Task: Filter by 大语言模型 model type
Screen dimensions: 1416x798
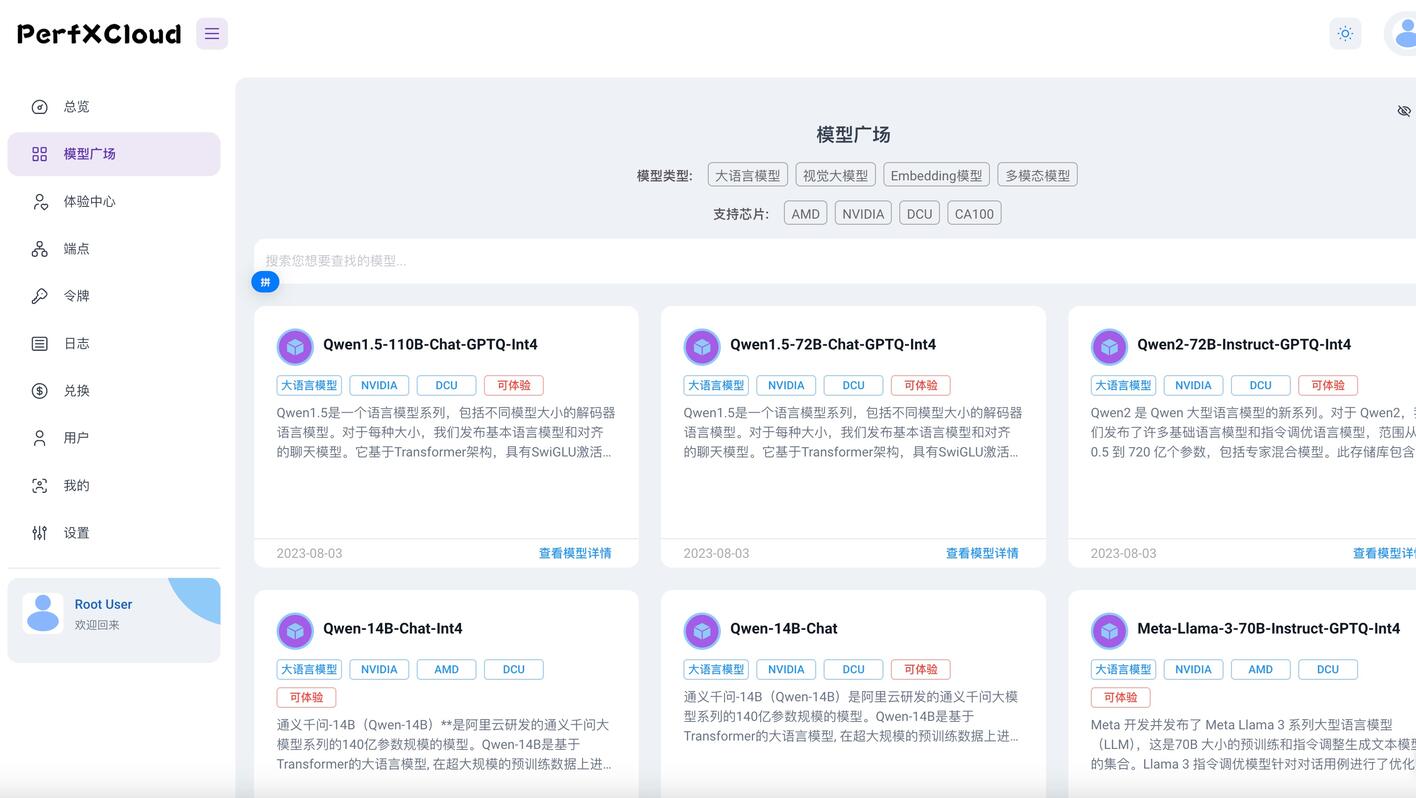Action: pos(748,175)
